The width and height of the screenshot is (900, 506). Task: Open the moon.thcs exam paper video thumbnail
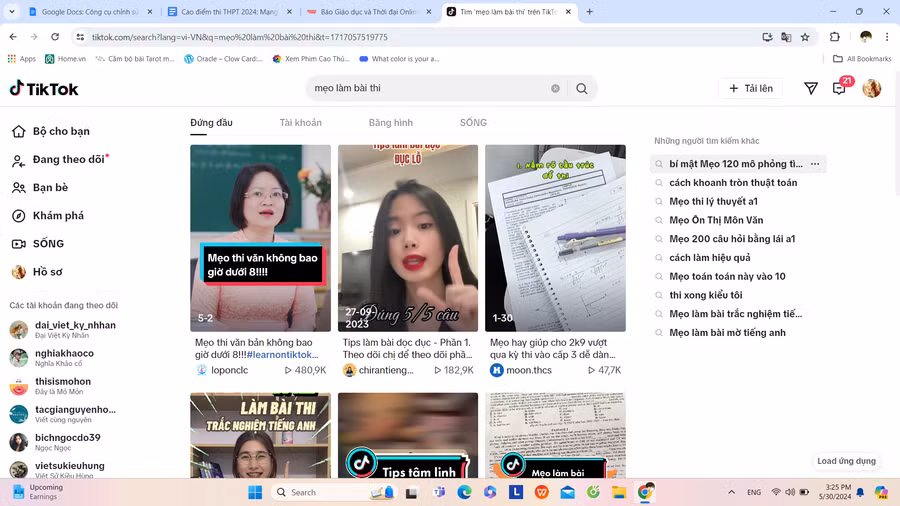pos(555,238)
